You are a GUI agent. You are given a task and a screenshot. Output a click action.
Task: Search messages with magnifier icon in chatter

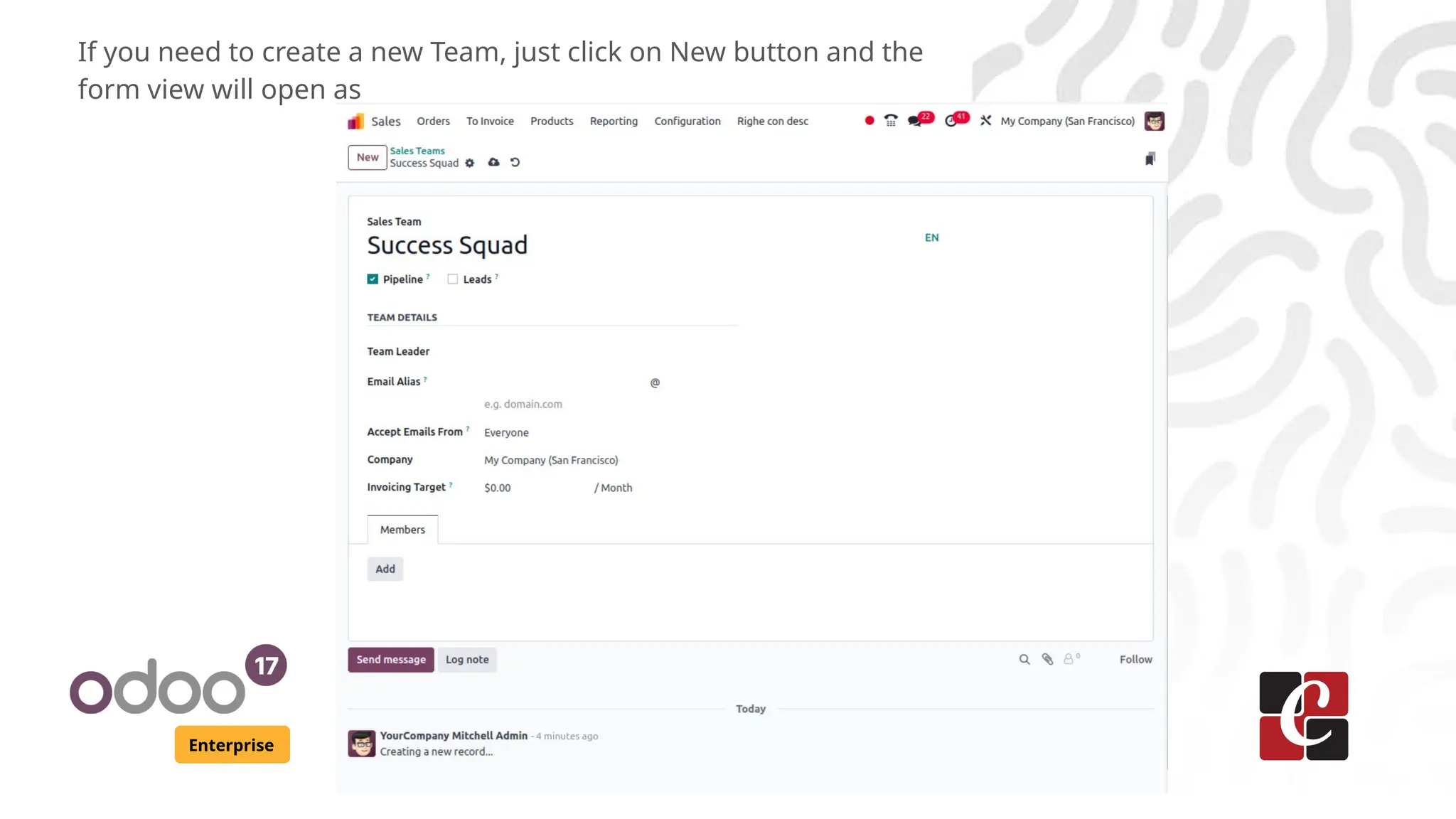click(1024, 660)
